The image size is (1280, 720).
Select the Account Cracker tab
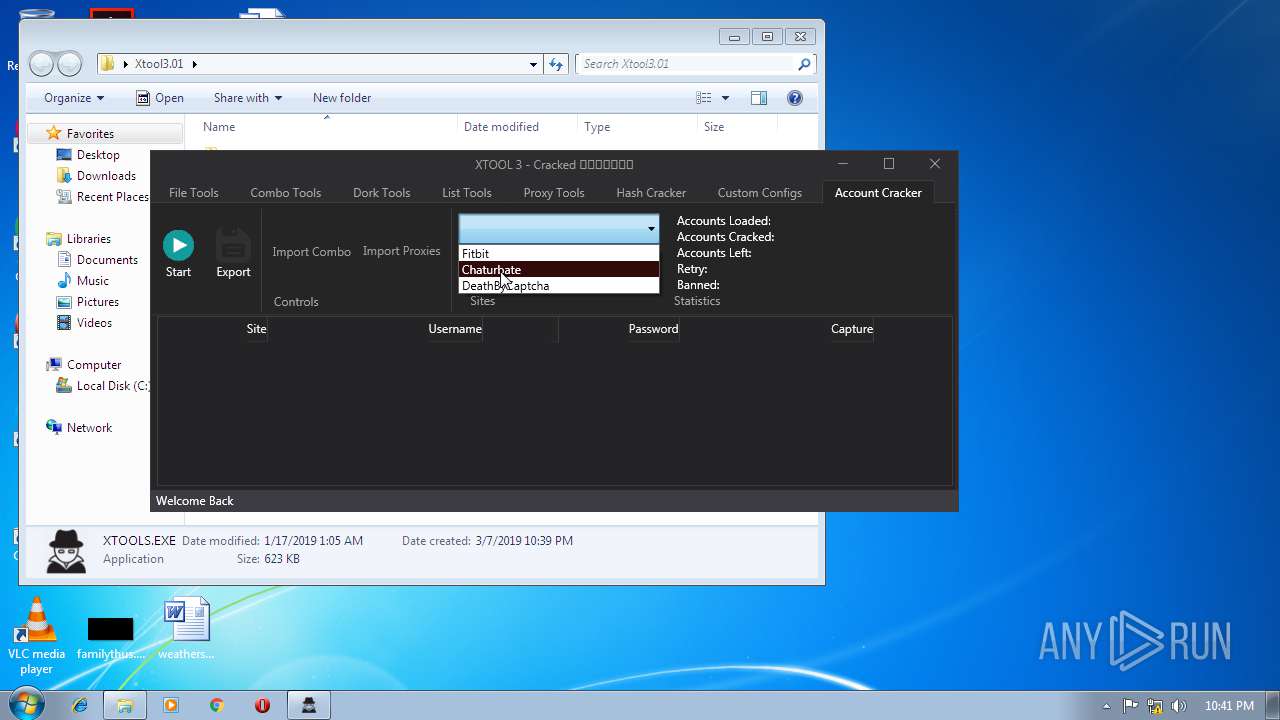pos(878,193)
